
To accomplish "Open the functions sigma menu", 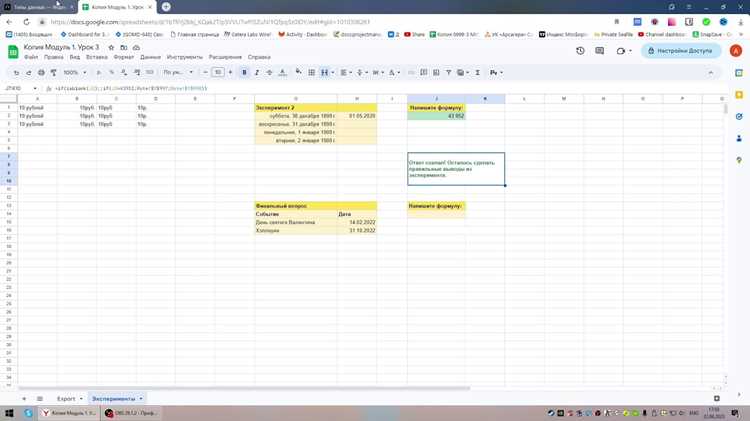I will pos(477,73).
